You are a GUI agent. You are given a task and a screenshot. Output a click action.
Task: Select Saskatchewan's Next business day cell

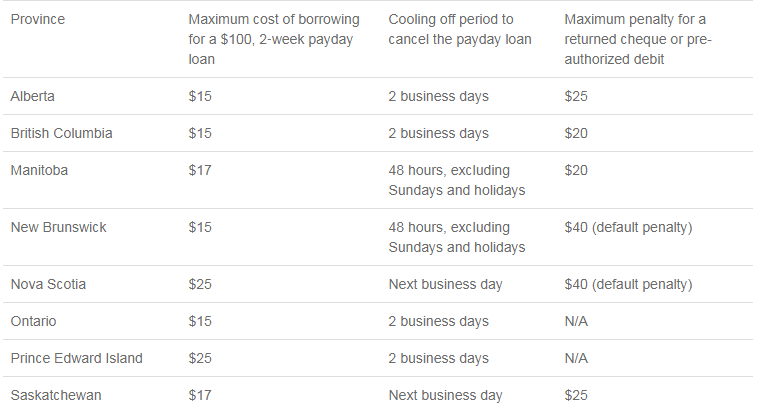click(445, 396)
